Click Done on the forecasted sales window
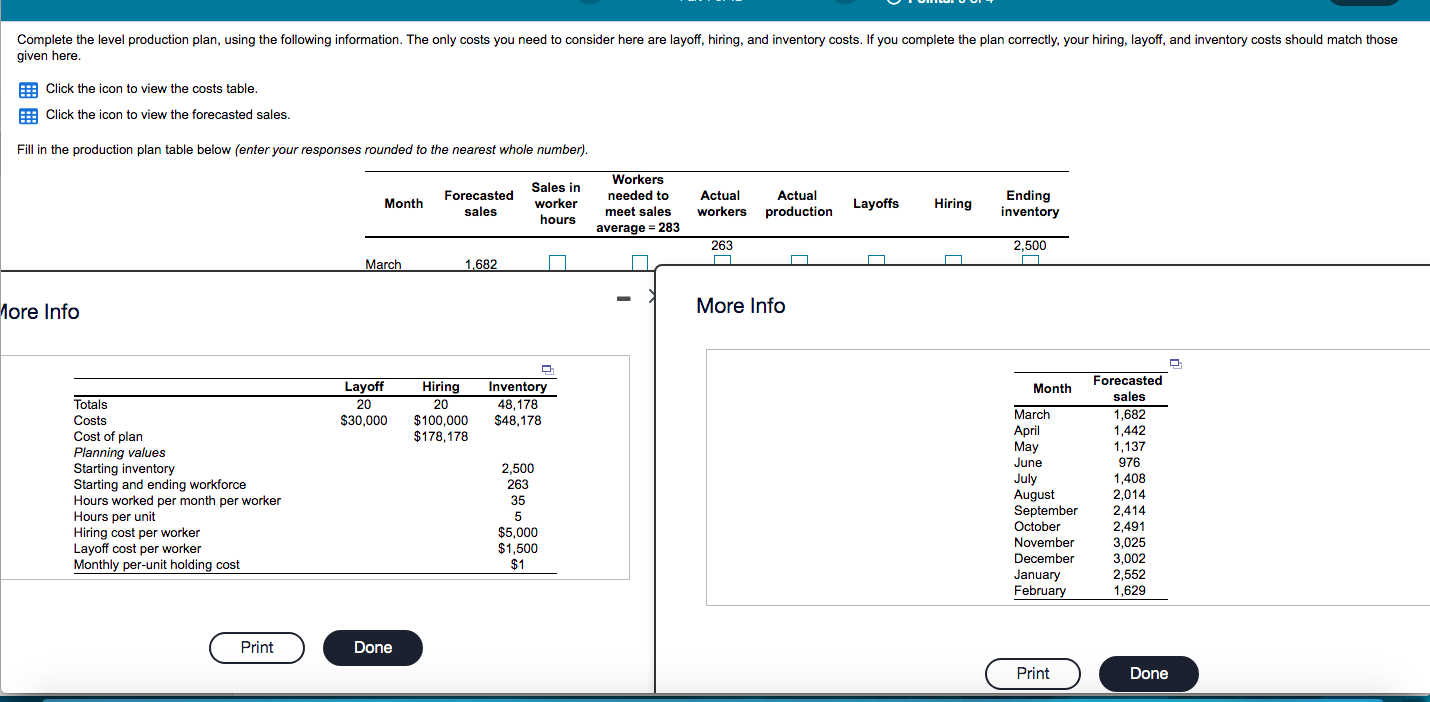Image resolution: width=1430 pixels, height=702 pixels. click(x=1148, y=673)
